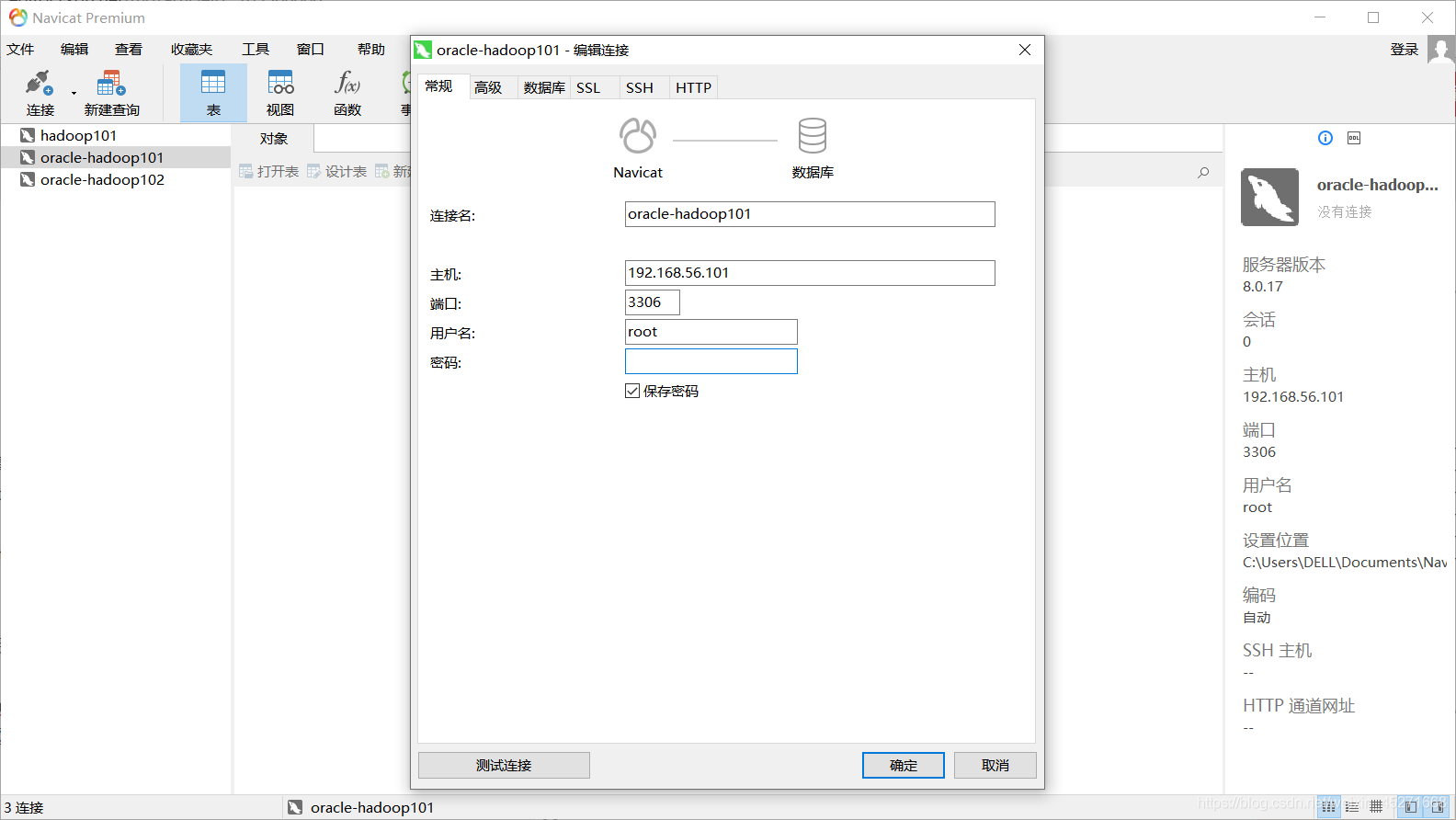Open the 查看 menu
This screenshot has height=820, width=1456.
tap(129, 50)
